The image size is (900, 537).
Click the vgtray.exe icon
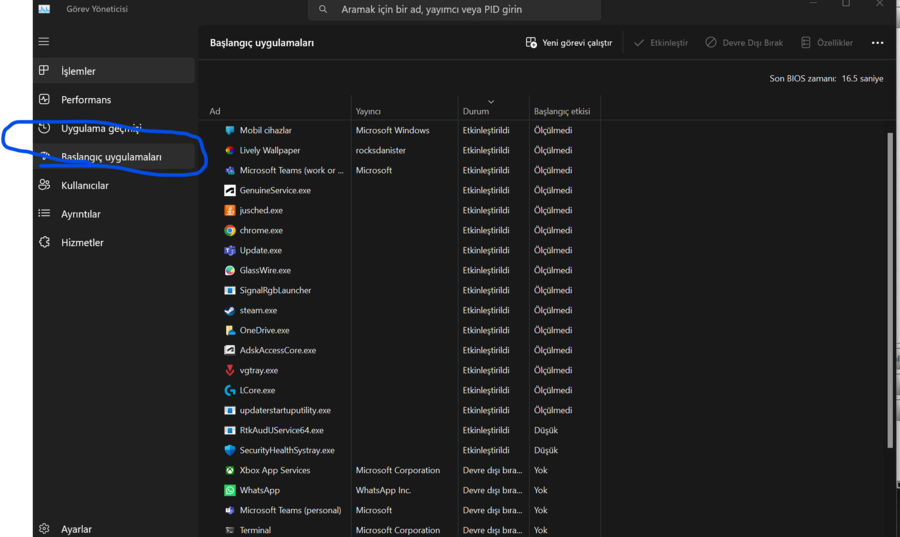click(x=230, y=370)
